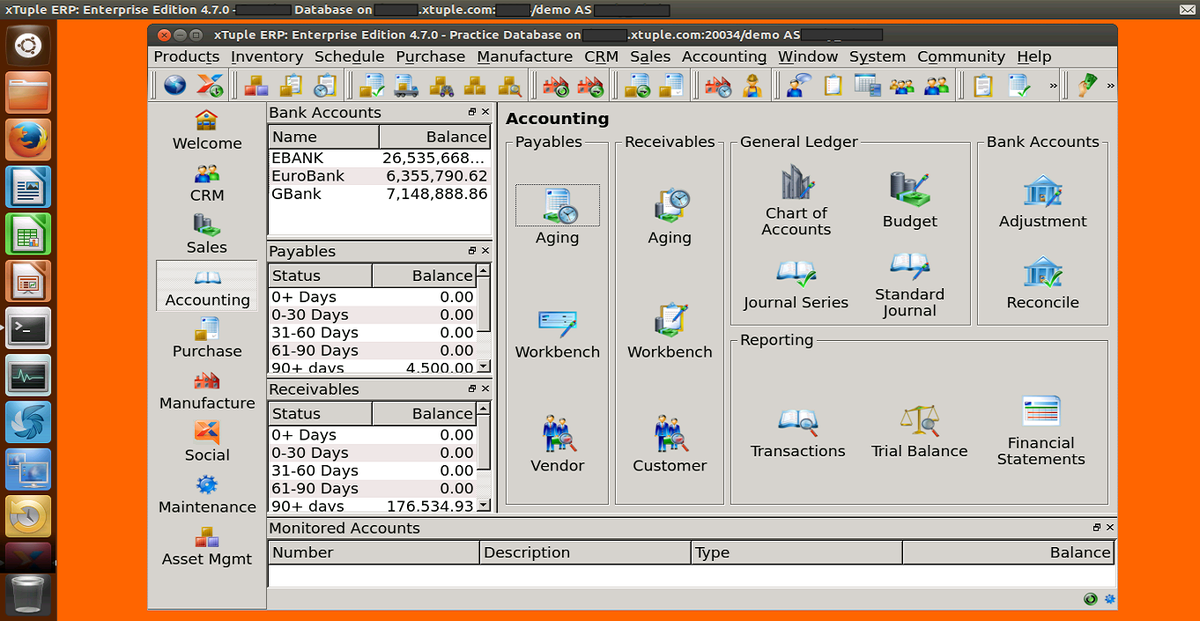Viewport: 1200px width, 621px height.
Task: Select the EBANK bank account row
Action: [x=379, y=158]
